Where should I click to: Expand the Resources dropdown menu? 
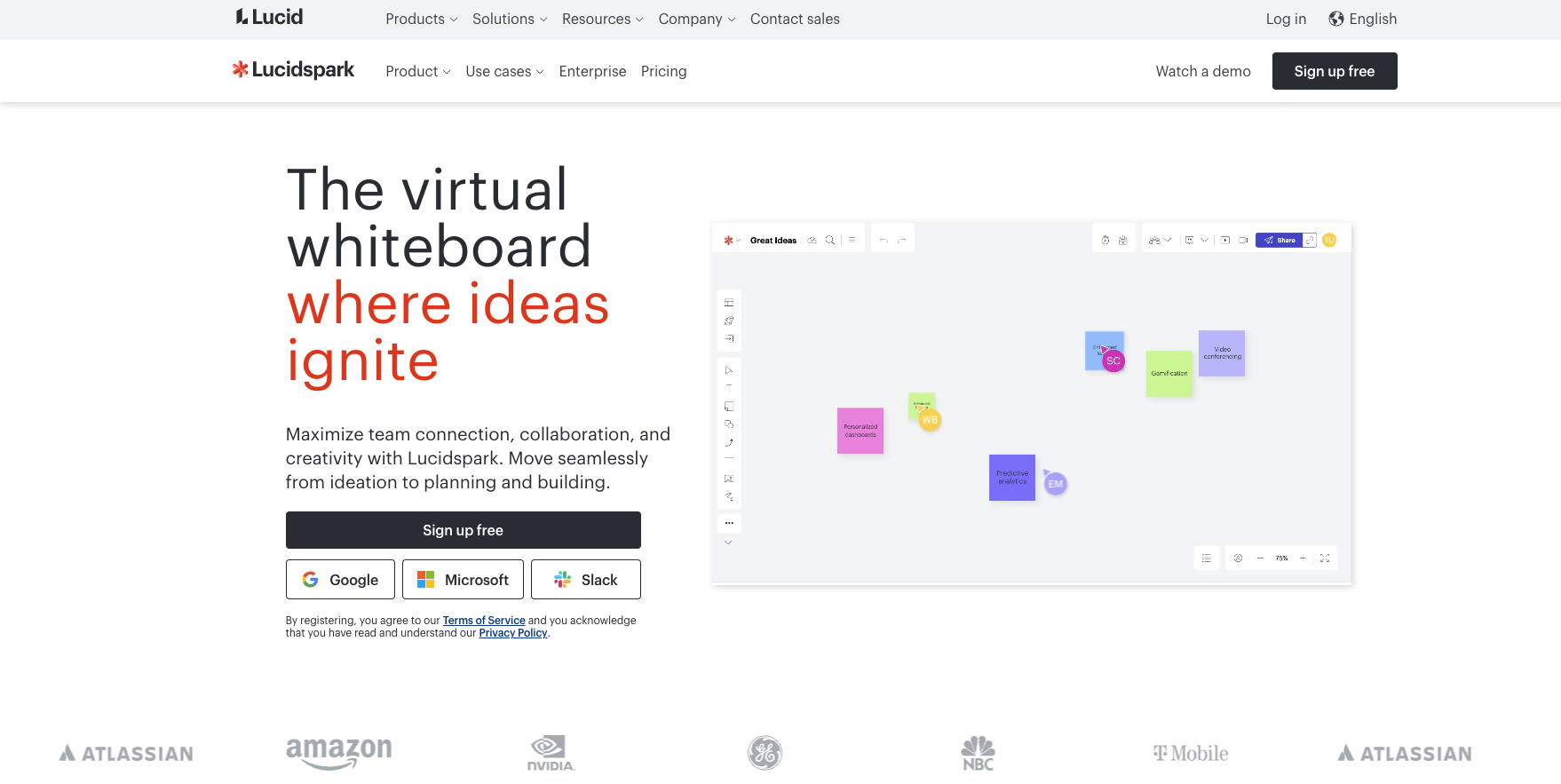pyautogui.click(x=603, y=19)
